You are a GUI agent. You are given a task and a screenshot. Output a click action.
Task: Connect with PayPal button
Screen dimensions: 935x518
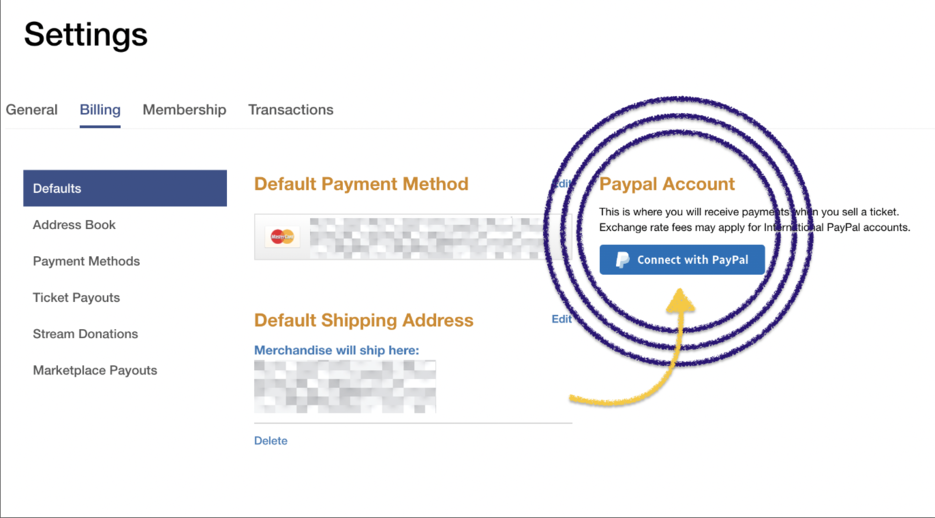pyautogui.click(x=682, y=260)
